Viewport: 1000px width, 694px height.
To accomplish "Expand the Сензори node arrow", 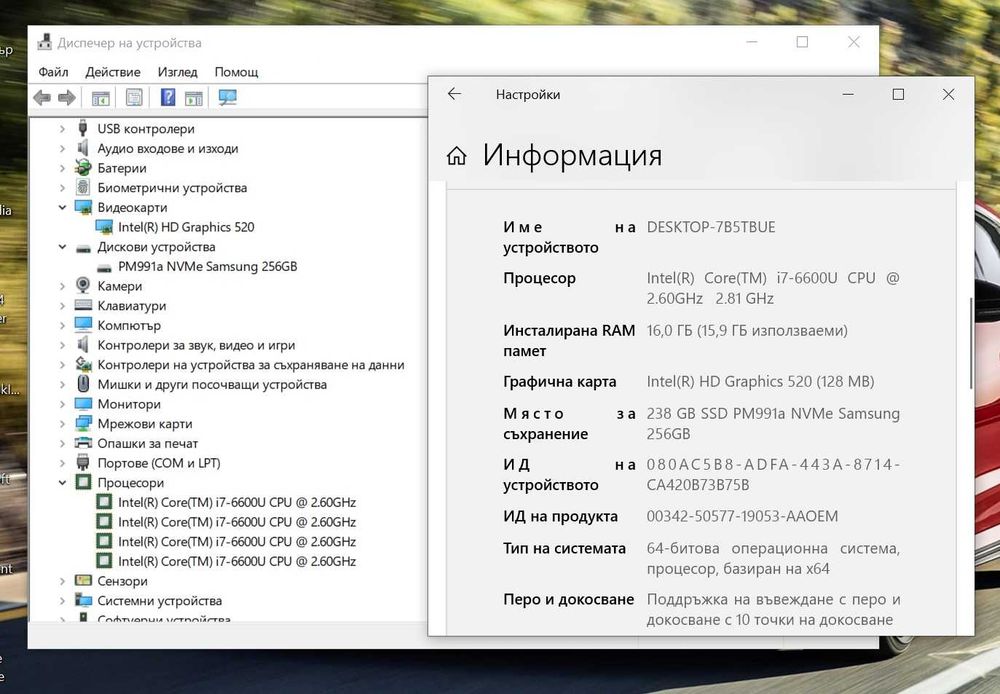I will pyautogui.click(x=62, y=581).
